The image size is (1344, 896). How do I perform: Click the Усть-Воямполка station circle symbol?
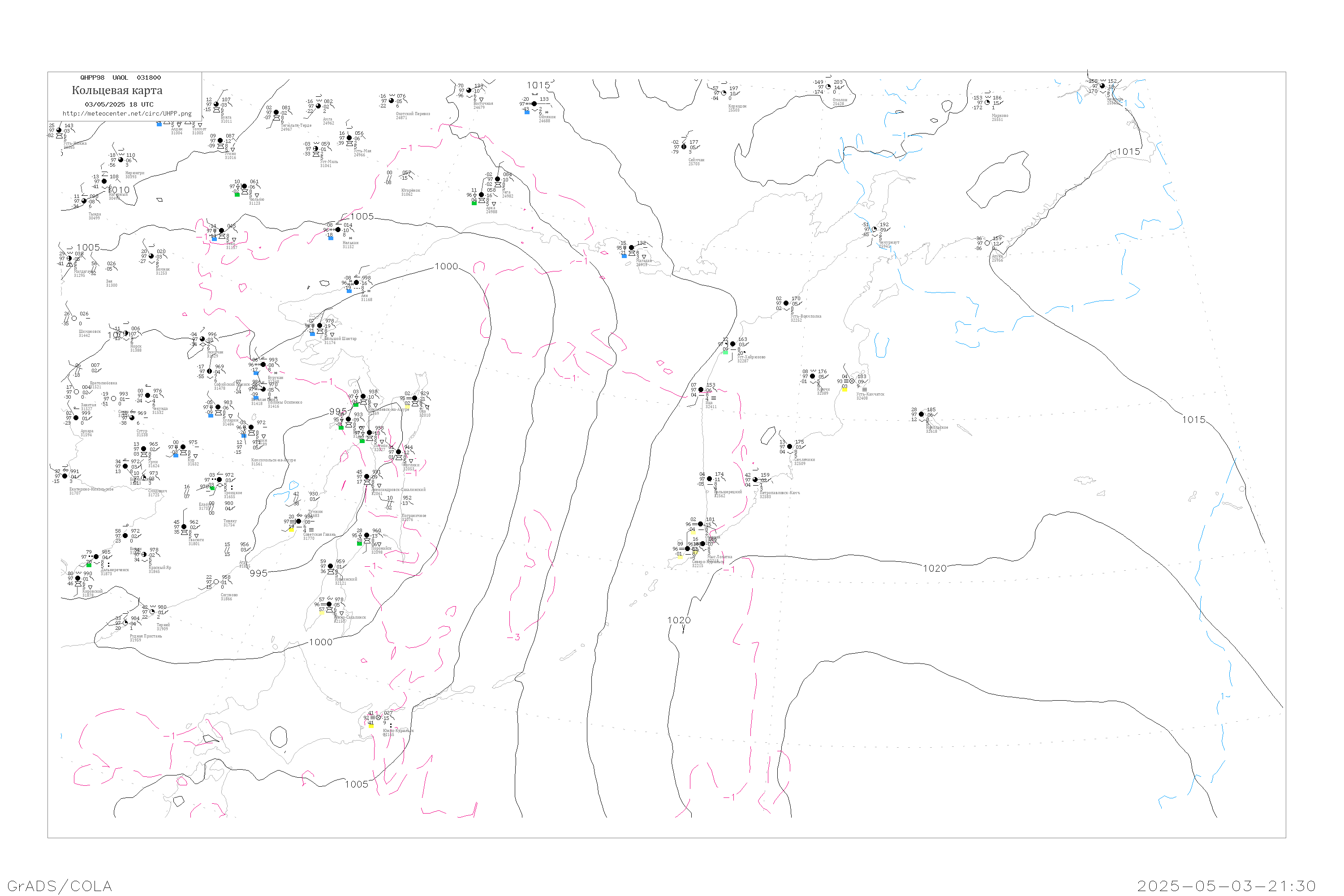click(x=786, y=303)
